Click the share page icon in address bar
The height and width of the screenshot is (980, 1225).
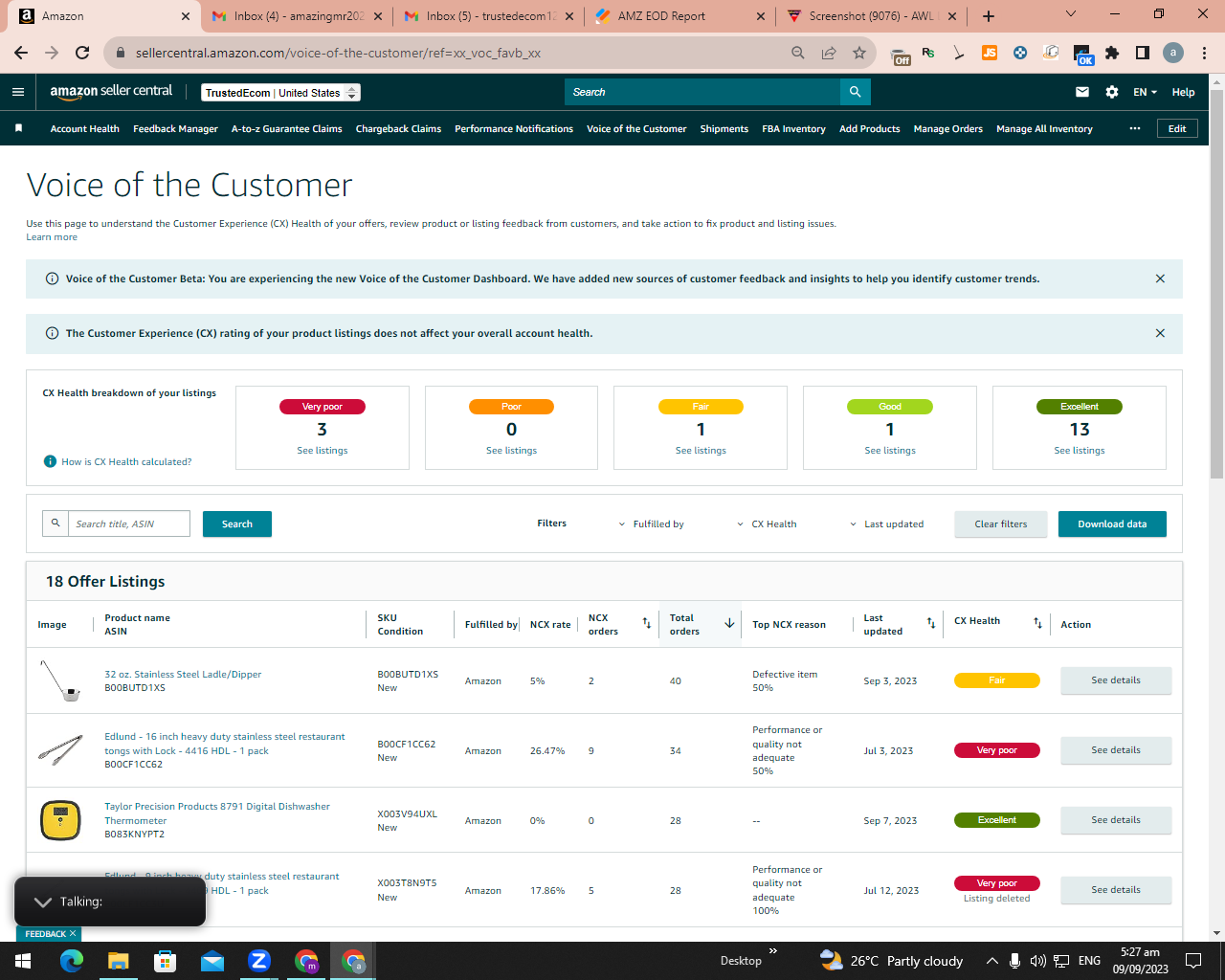829,53
